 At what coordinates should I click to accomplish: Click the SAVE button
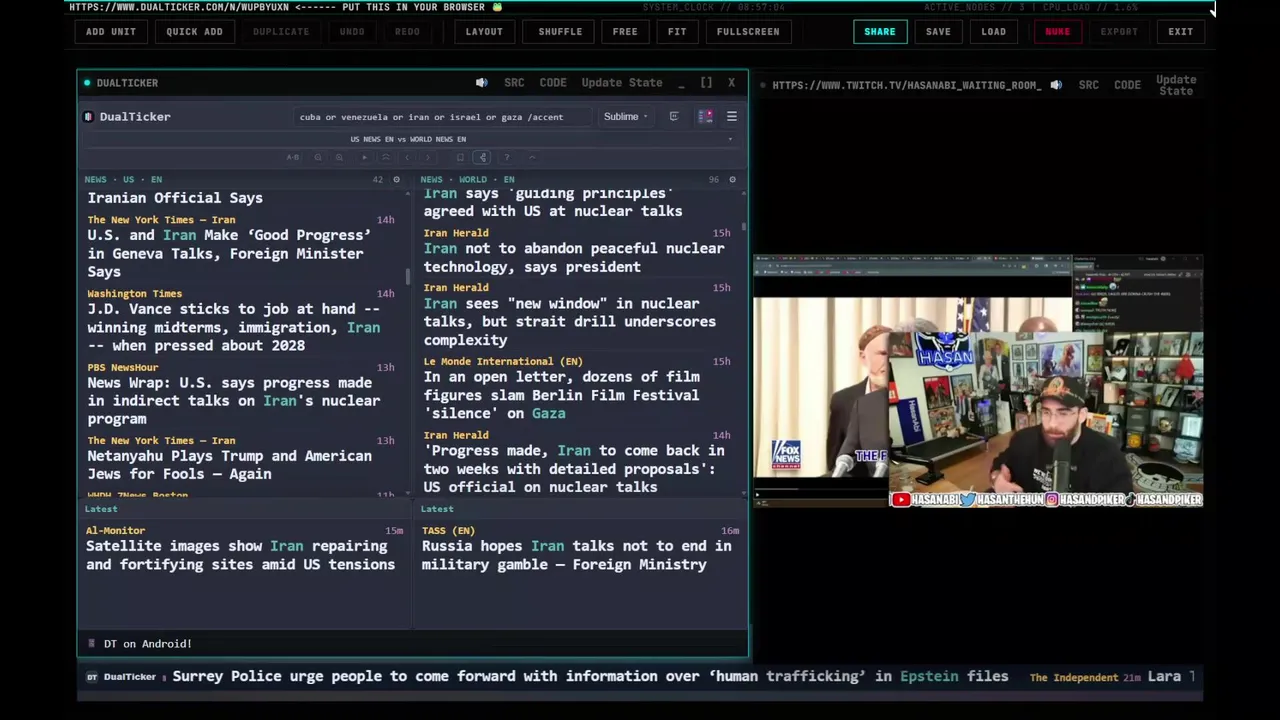point(938,32)
